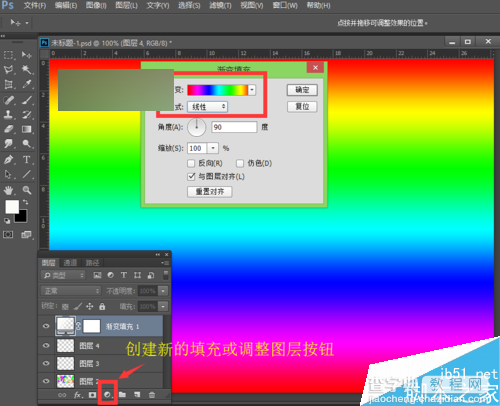Enable the 反向(R) checkbox
The image size is (500, 406).
tap(191, 163)
